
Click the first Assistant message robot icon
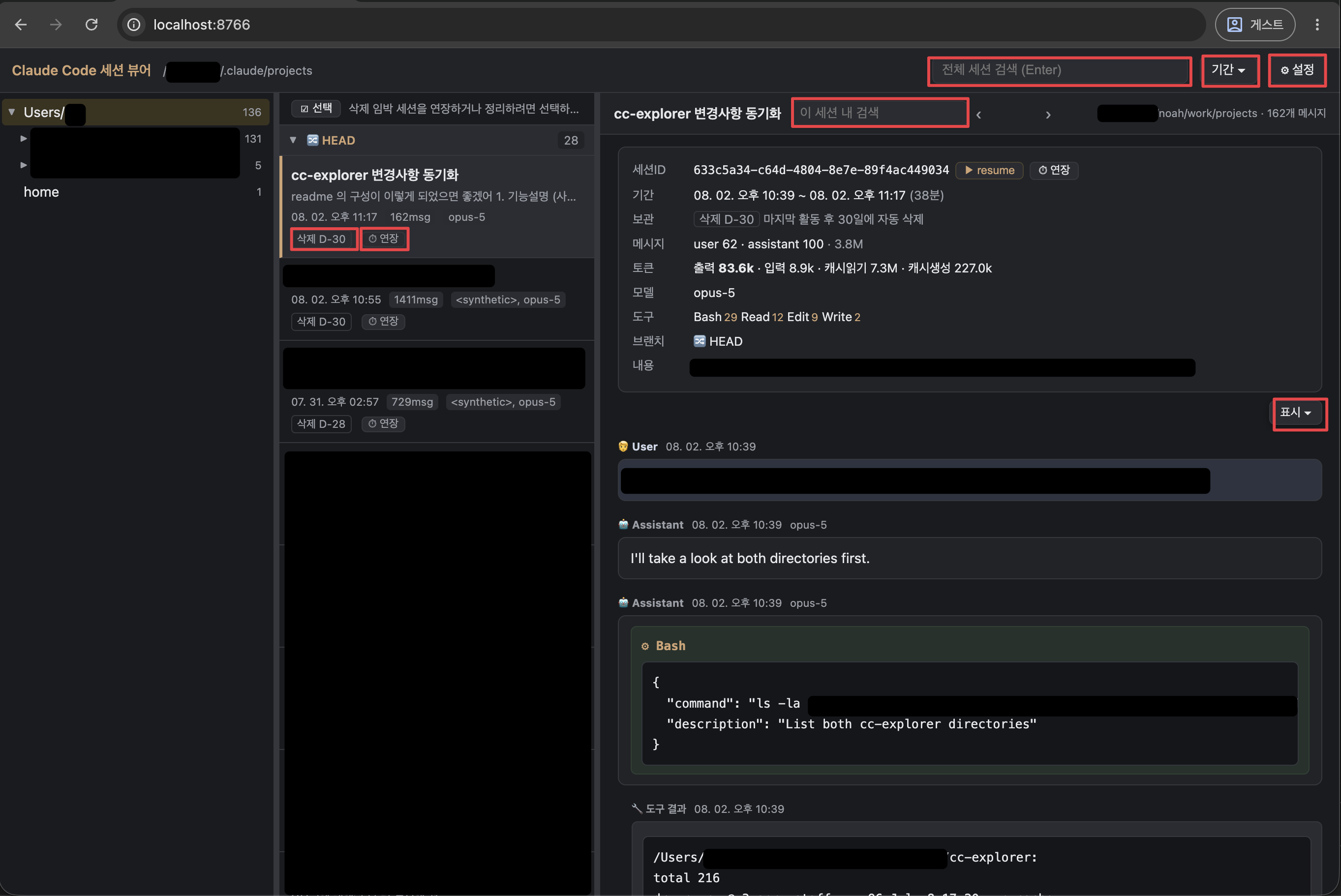click(x=623, y=525)
